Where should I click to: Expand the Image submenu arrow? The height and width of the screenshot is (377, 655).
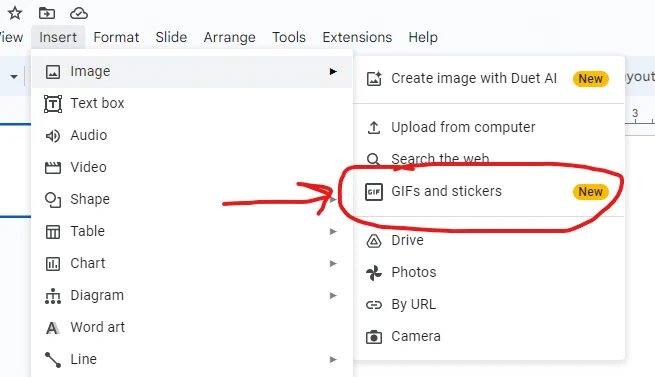333,71
